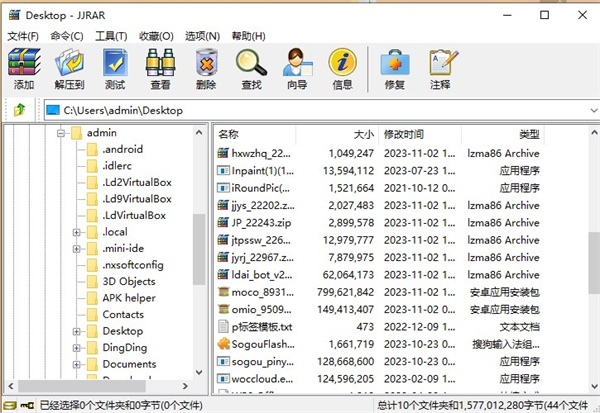Click size value 799,621,842
600x413 pixels.
click(x=345, y=292)
